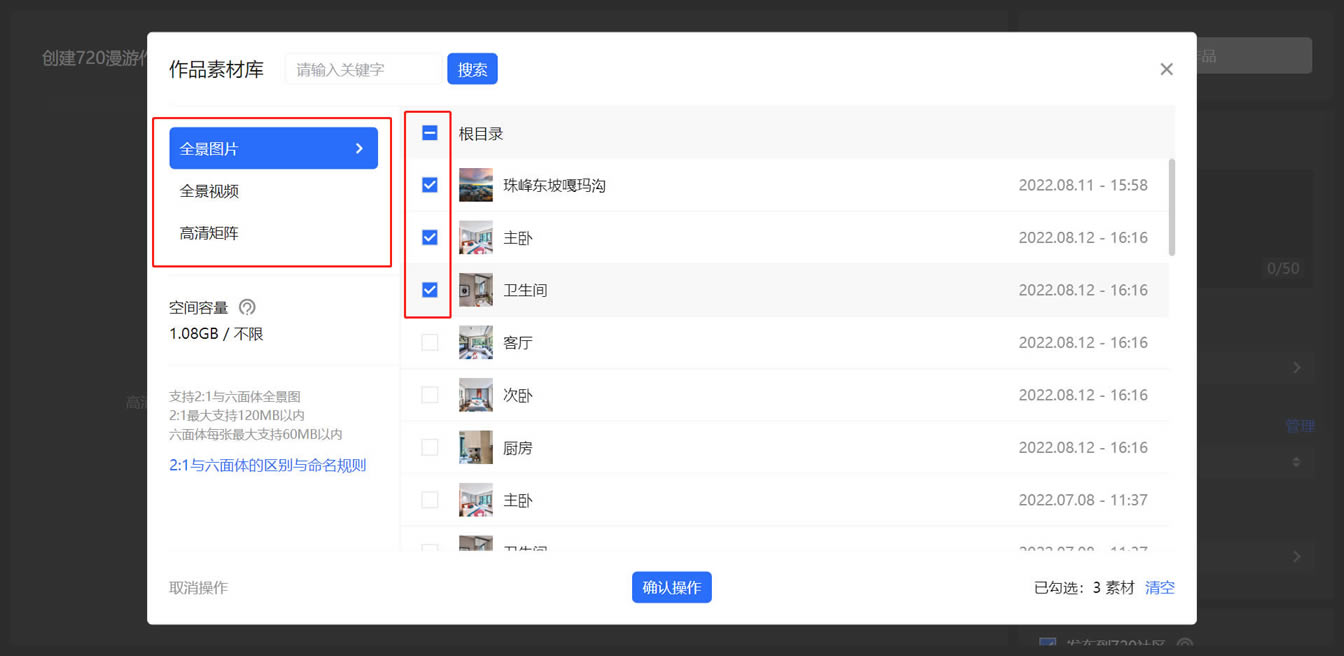This screenshot has height=656, width=1344.
Task: Check the 主卧 2022.07.08 checkbox
Action: click(x=430, y=499)
